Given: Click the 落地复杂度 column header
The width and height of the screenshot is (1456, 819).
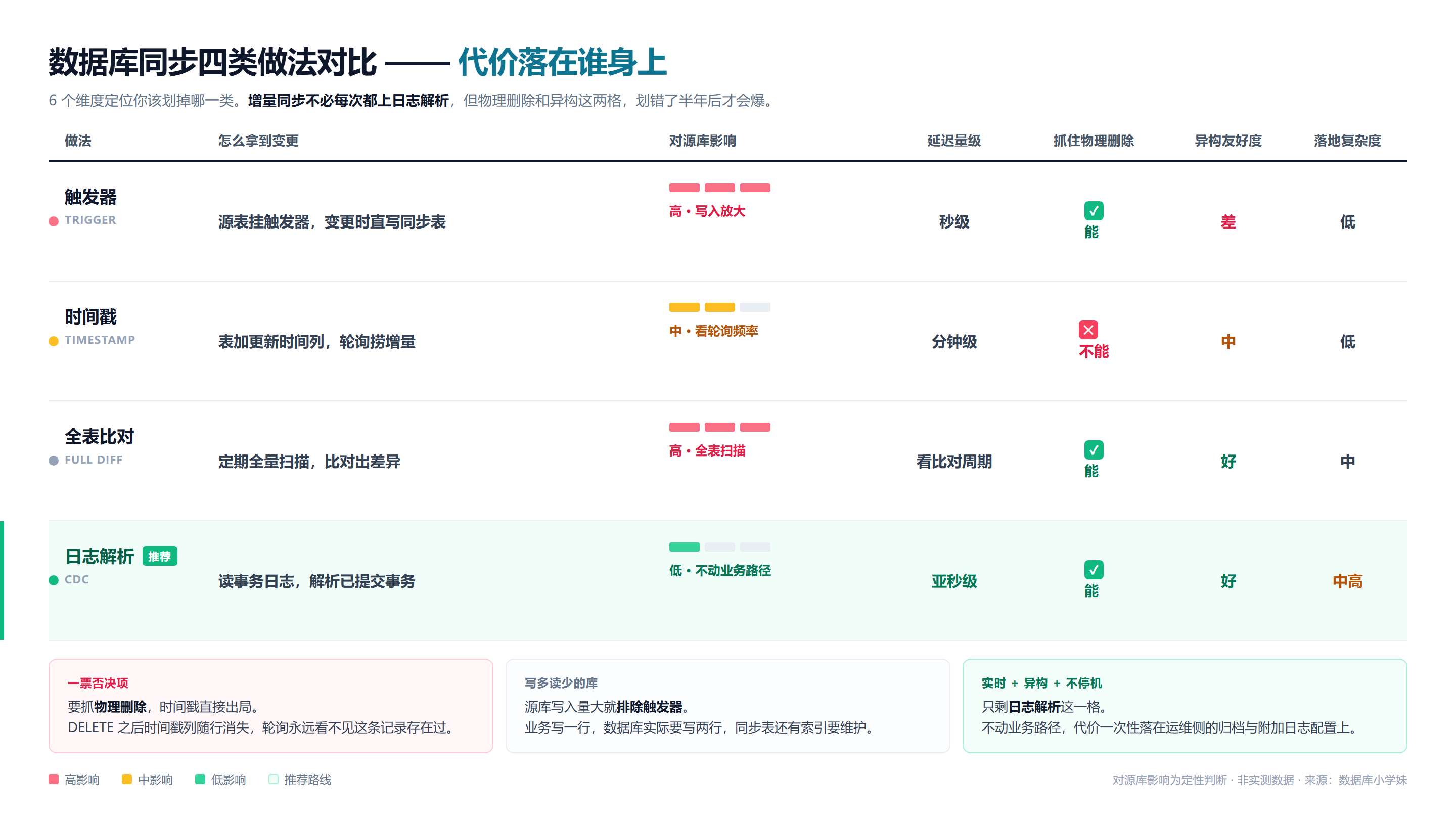Looking at the screenshot, I should click(x=1347, y=141).
